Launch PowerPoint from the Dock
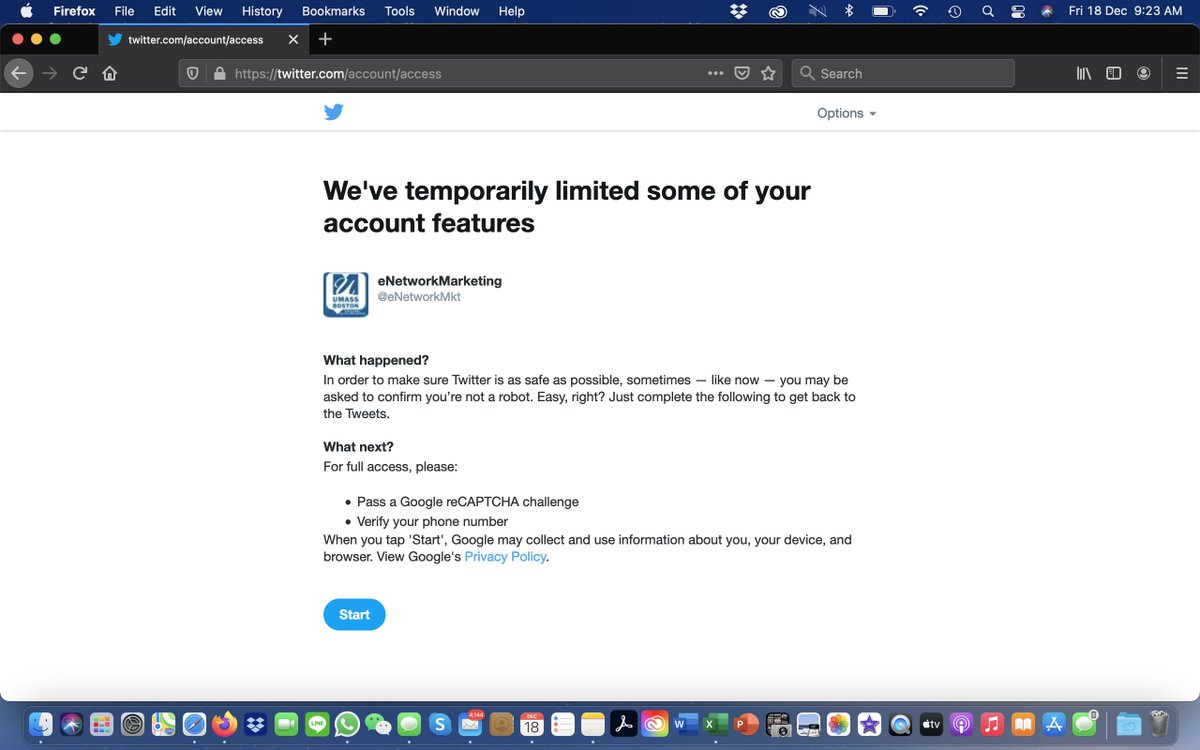 coord(746,723)
